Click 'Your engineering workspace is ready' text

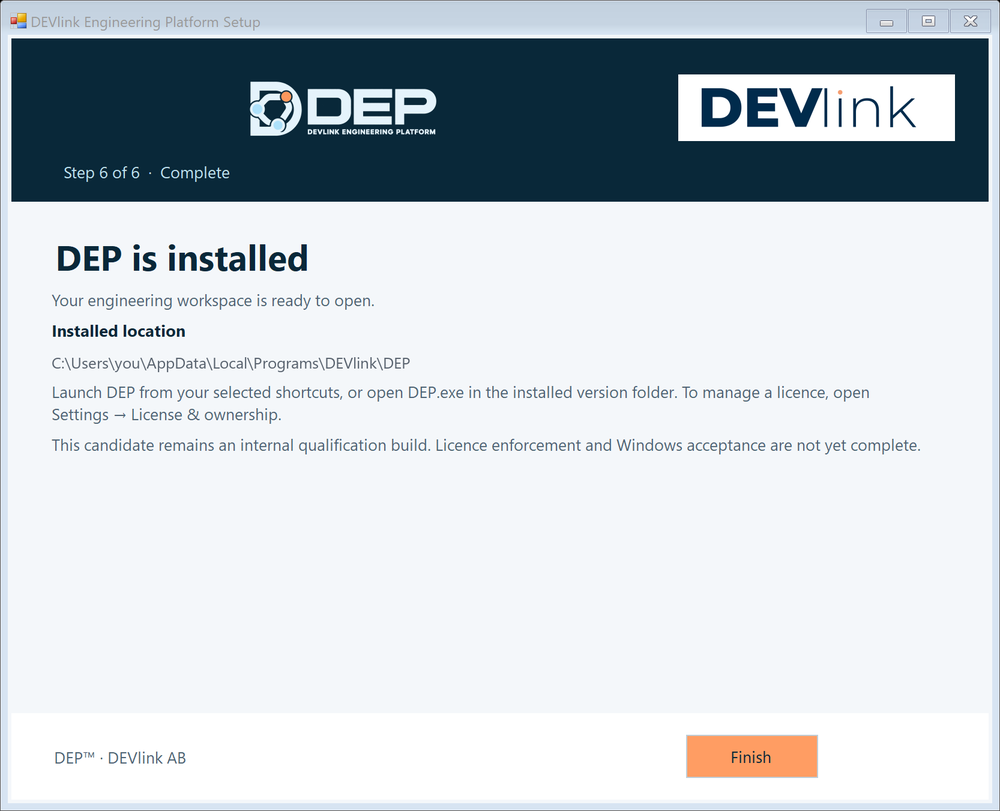(x=213, y=301)
